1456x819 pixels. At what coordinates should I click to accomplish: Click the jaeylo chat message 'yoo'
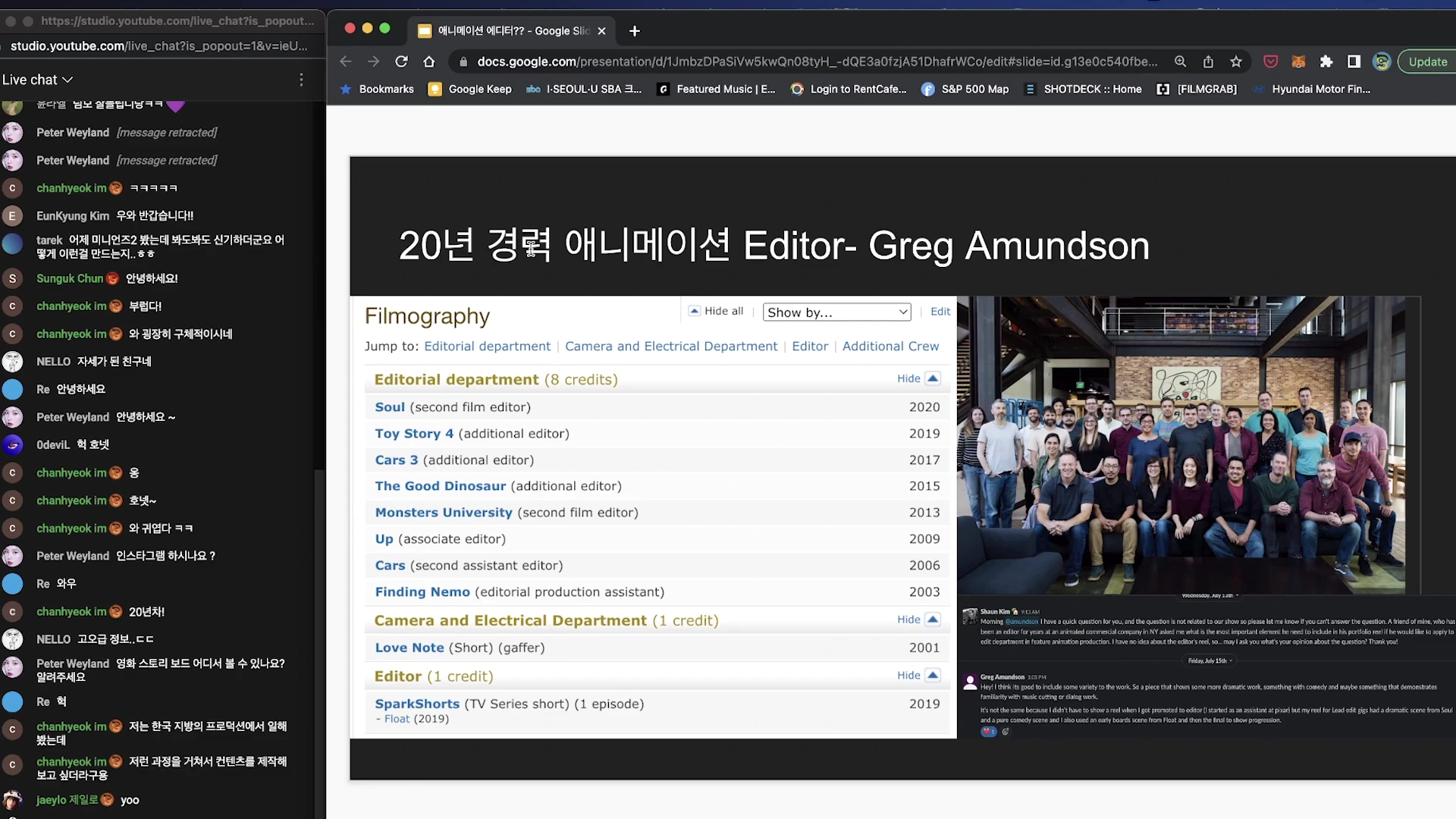pos(130,799)
